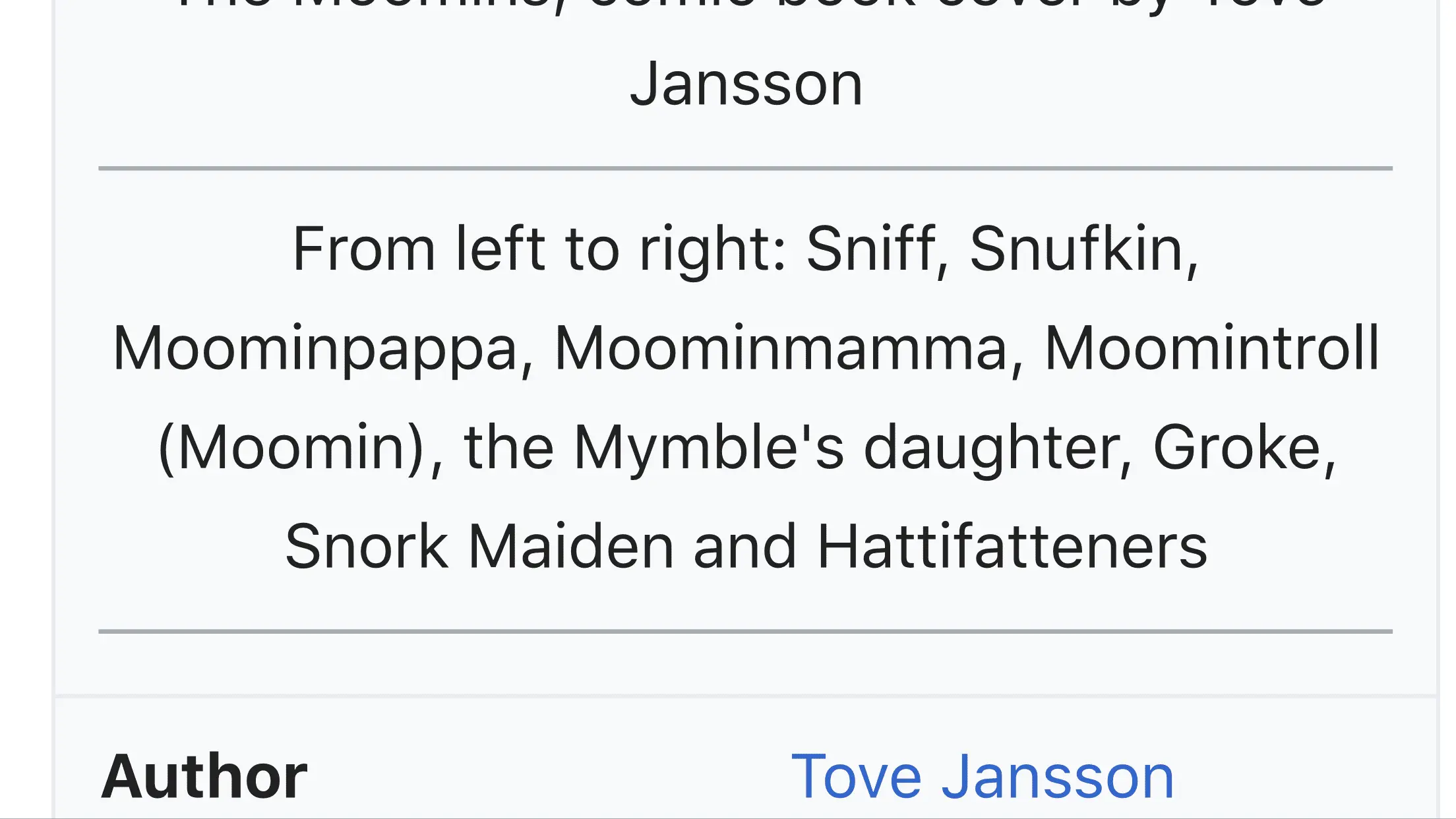The height and width of the screenshot is (819, 1456).
Task: Click the phrase "From left to right:"
Action: pyautogui.click(x=539, y=249)
